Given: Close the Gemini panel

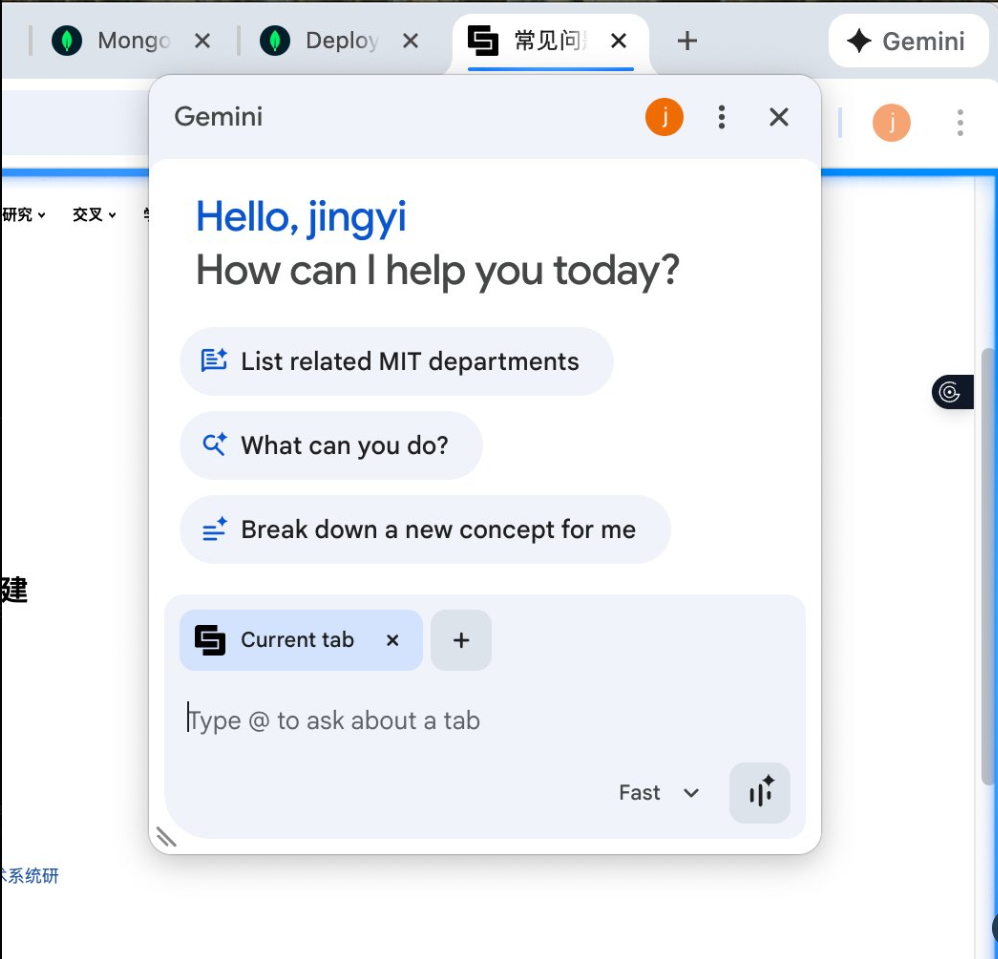Looking at the screenshot, I should pos(778,118).
